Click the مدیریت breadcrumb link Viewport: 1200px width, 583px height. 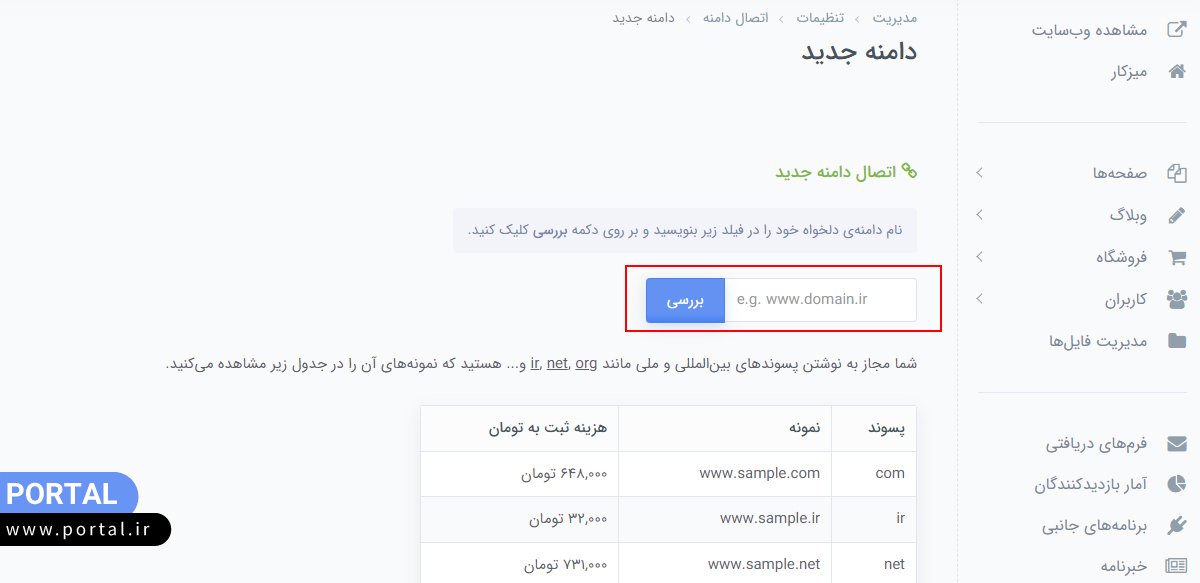[x=895, y=18]
